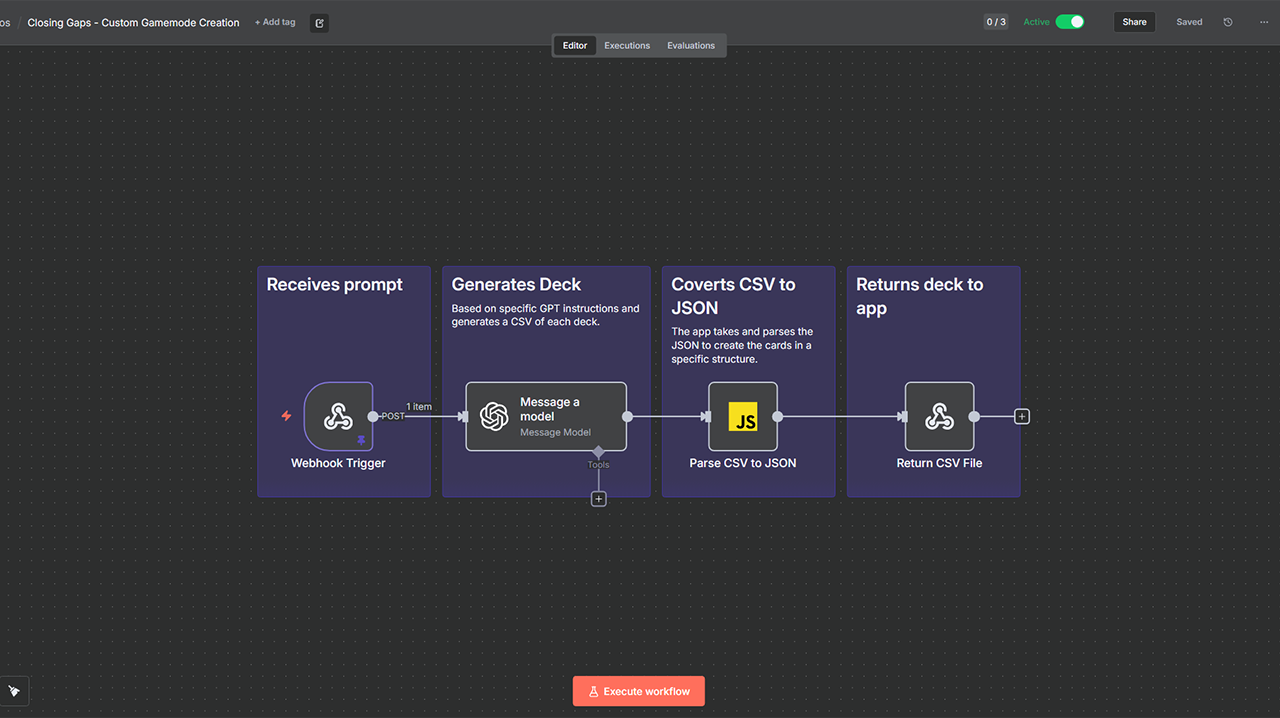Click the Share button

point(1134,22)
